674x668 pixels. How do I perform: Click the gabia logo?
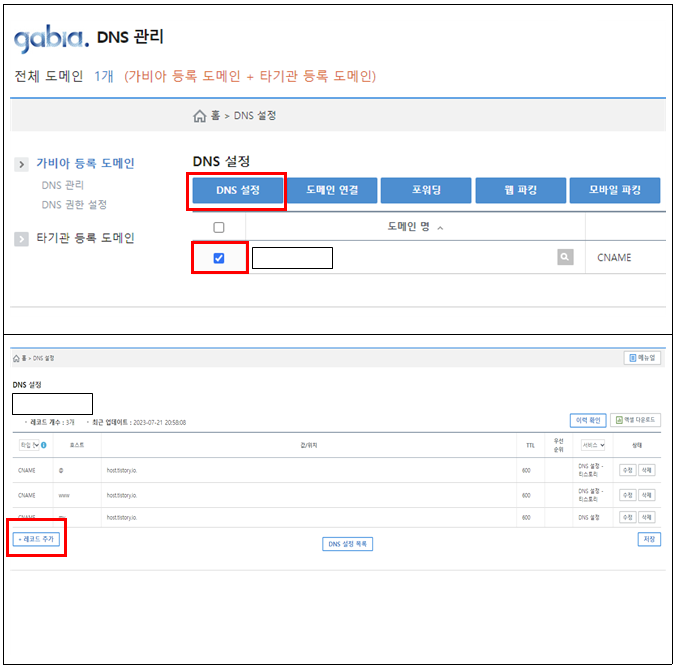[52, 39]
